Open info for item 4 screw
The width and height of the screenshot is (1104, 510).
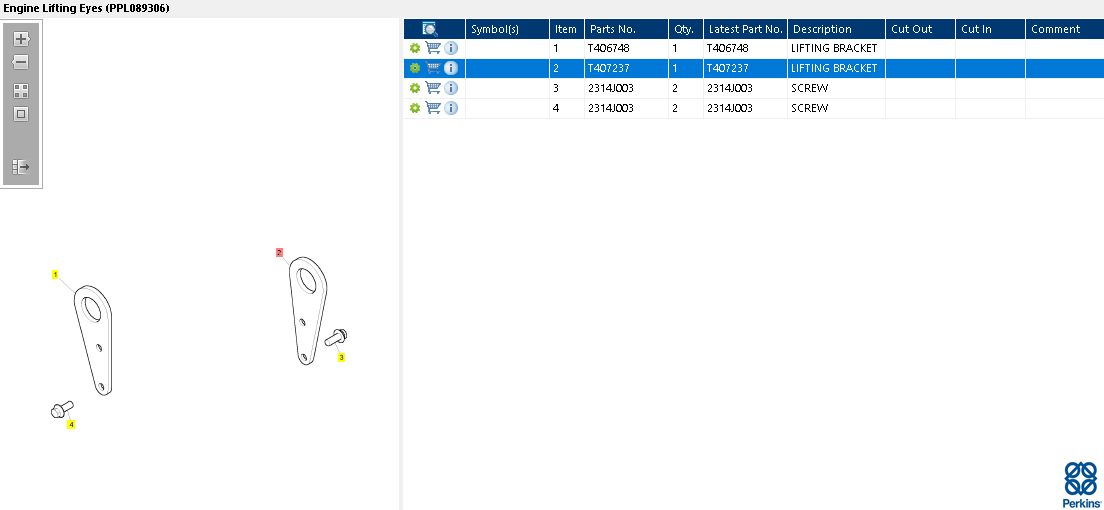pos(451,108)
